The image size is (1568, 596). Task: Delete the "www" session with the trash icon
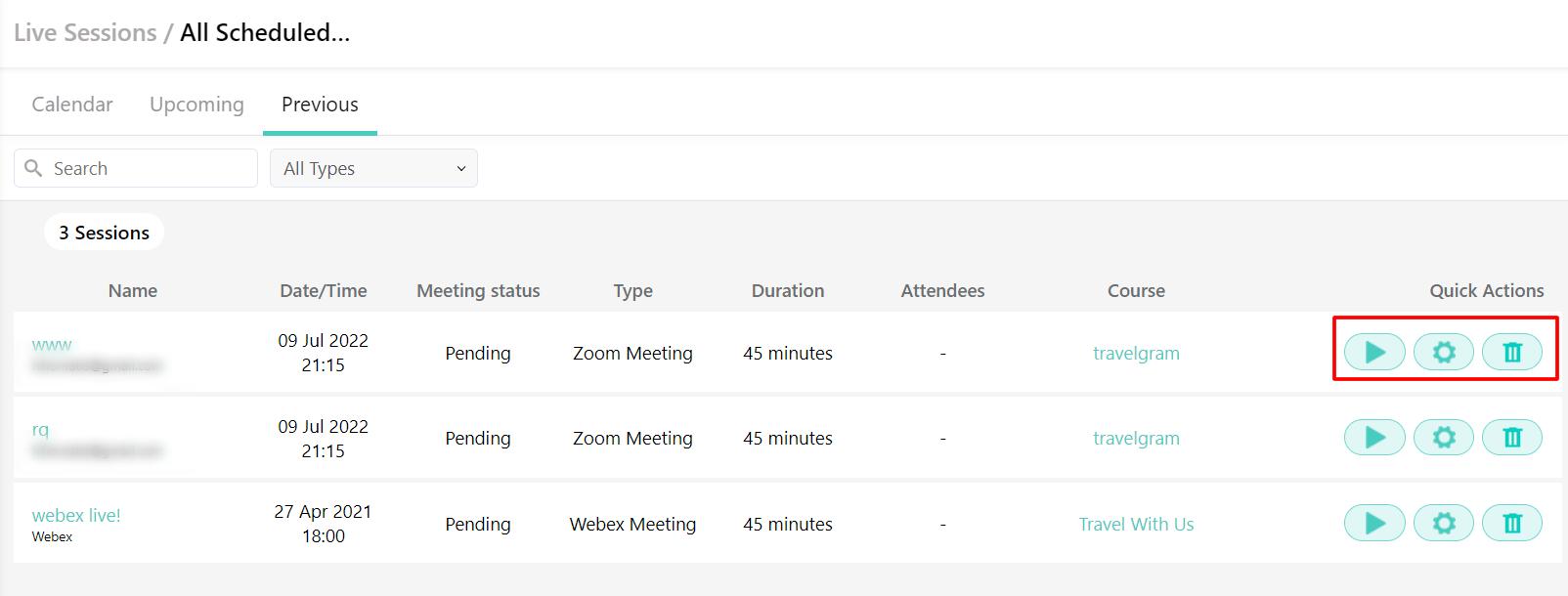point(1511,352)
